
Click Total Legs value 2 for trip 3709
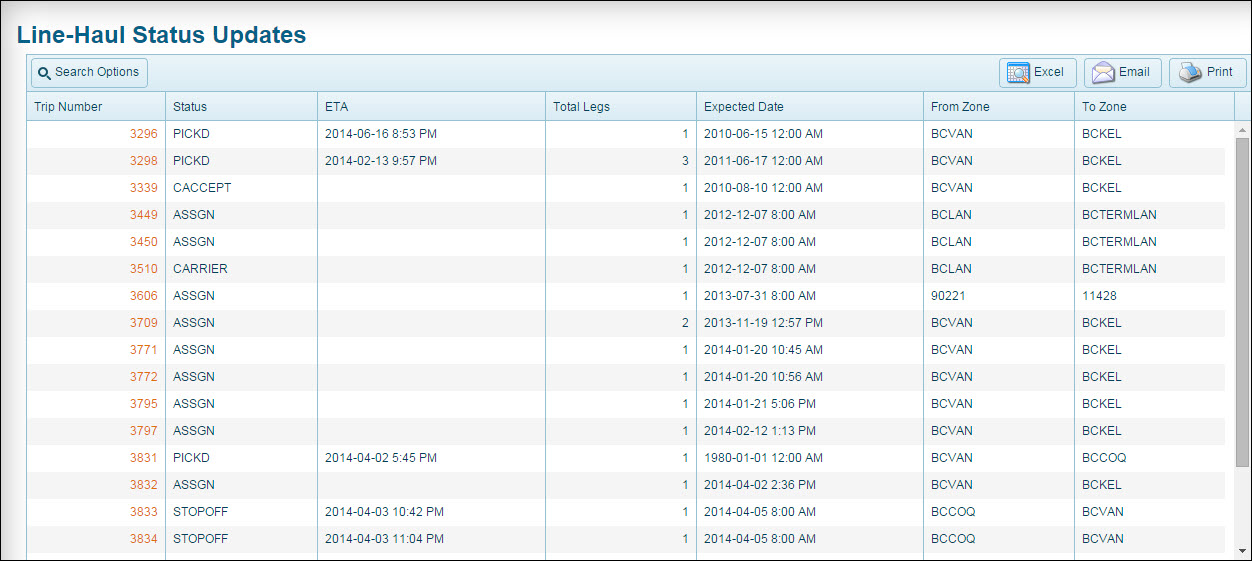pyautogui.click(x=685, y=323)
